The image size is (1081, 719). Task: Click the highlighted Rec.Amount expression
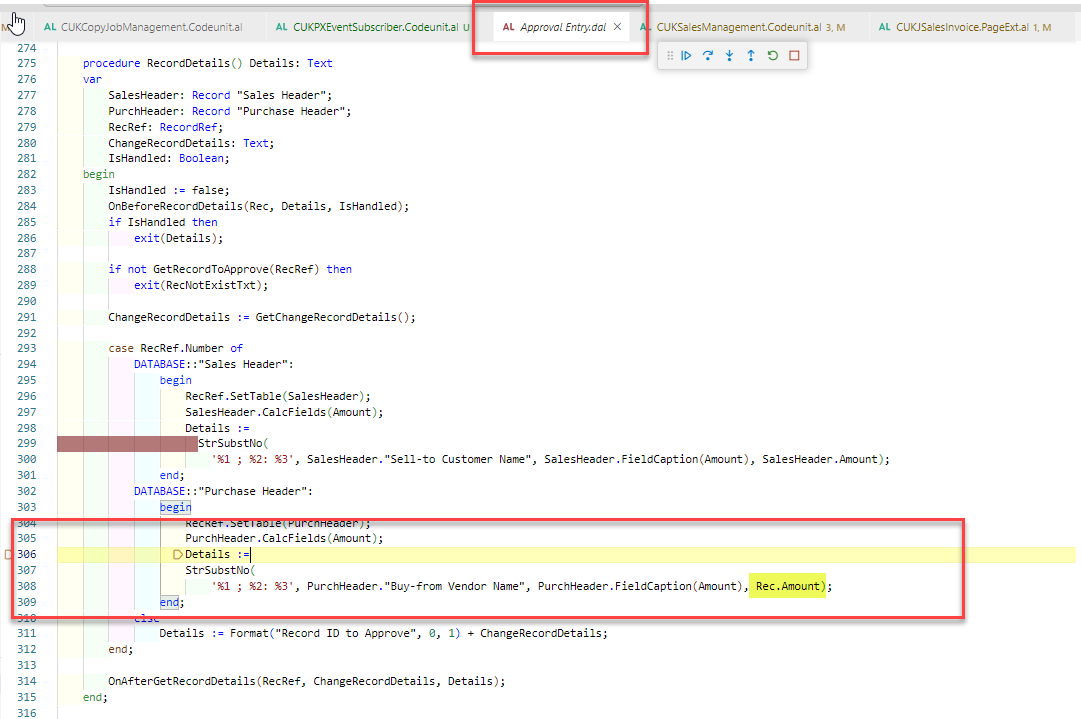[787, 585]
